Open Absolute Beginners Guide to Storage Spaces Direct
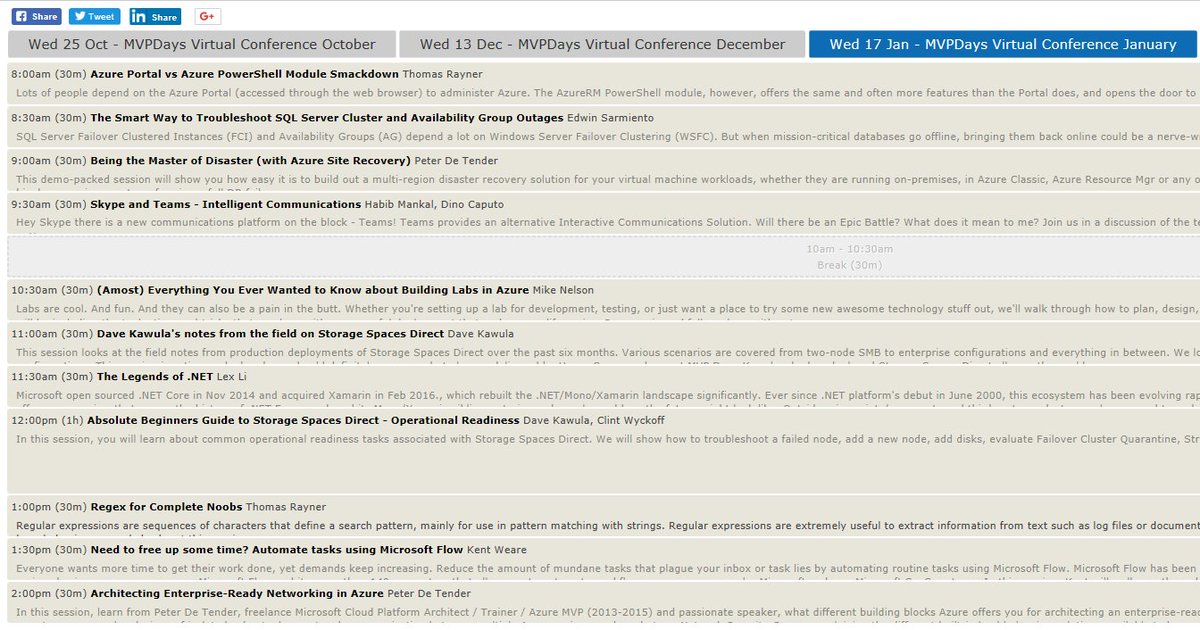The image size is (1200, 630). click(x=304, y=420)
